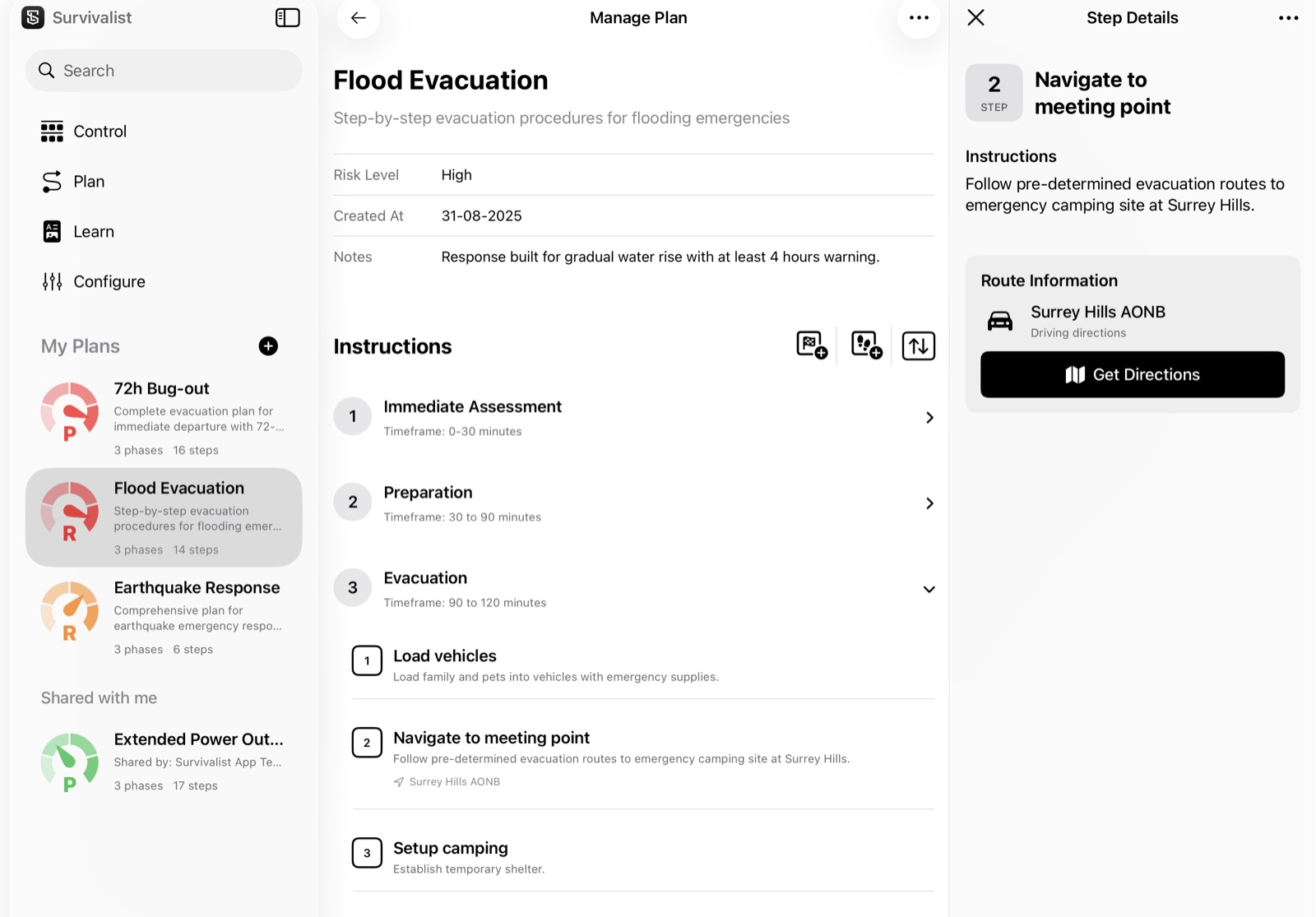Click the "Shared with me" heading
The image size is (1316, 917).
99,698
